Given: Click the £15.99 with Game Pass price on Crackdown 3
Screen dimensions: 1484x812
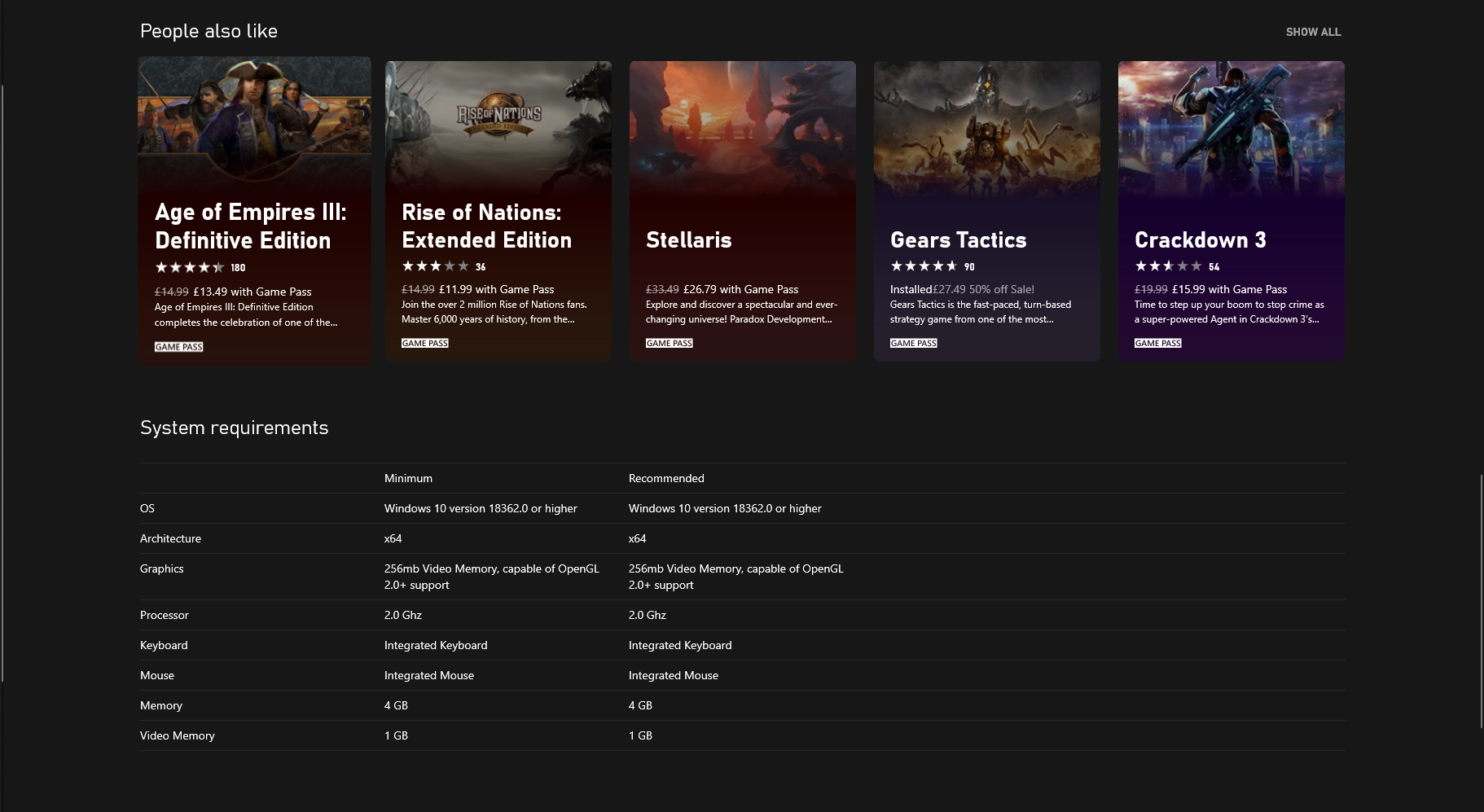Looking at the screenshot, I should pyautogui.click(x=1230, y=289).
